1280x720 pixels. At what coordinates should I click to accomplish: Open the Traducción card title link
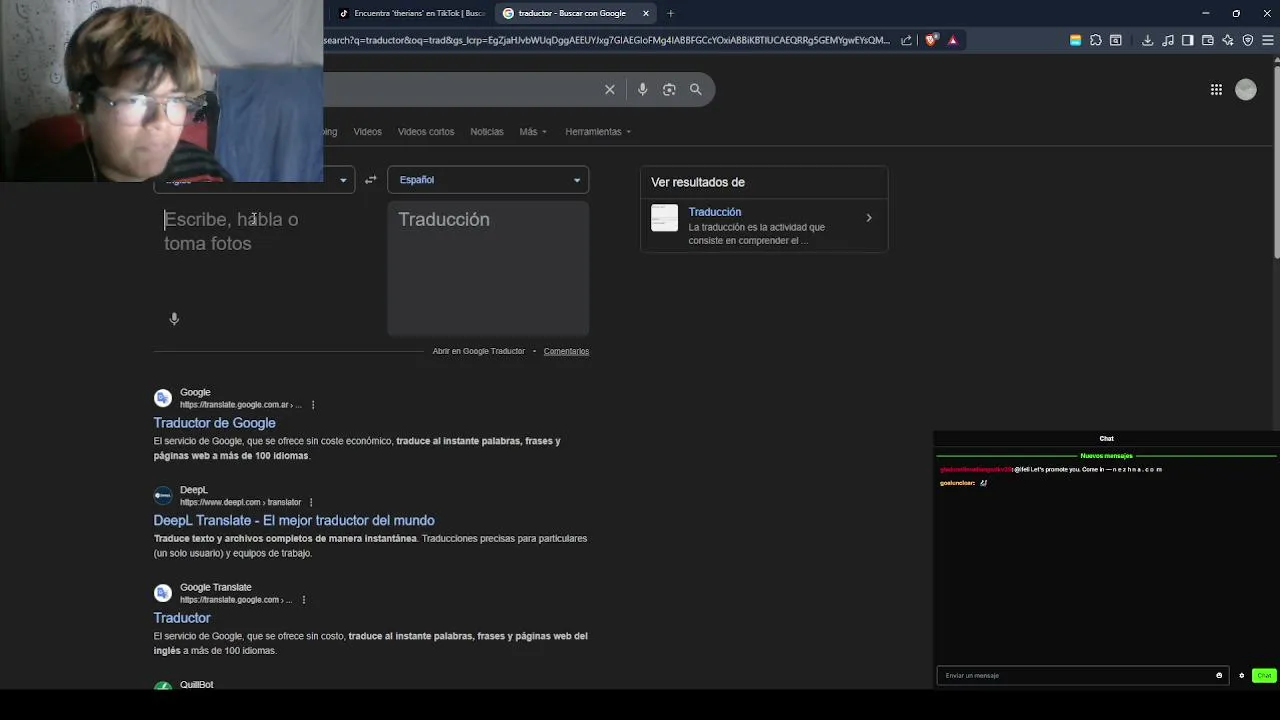(715, 212)
